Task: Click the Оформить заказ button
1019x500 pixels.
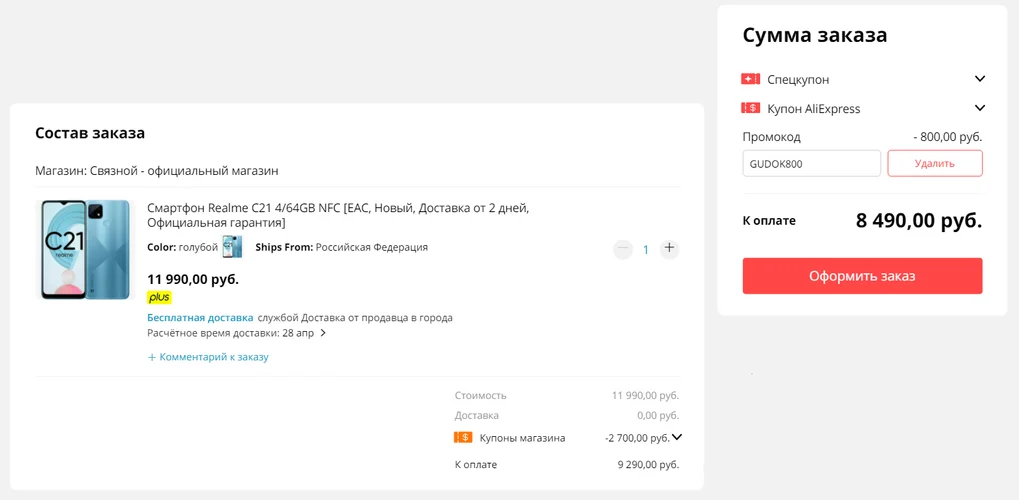Action: (862, 276)
